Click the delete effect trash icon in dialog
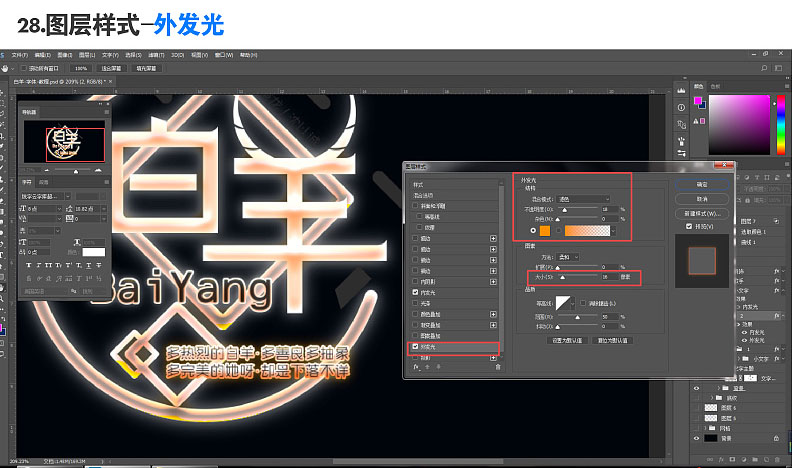The height and width of the screenshot is (468, 800). coord(498,367)
